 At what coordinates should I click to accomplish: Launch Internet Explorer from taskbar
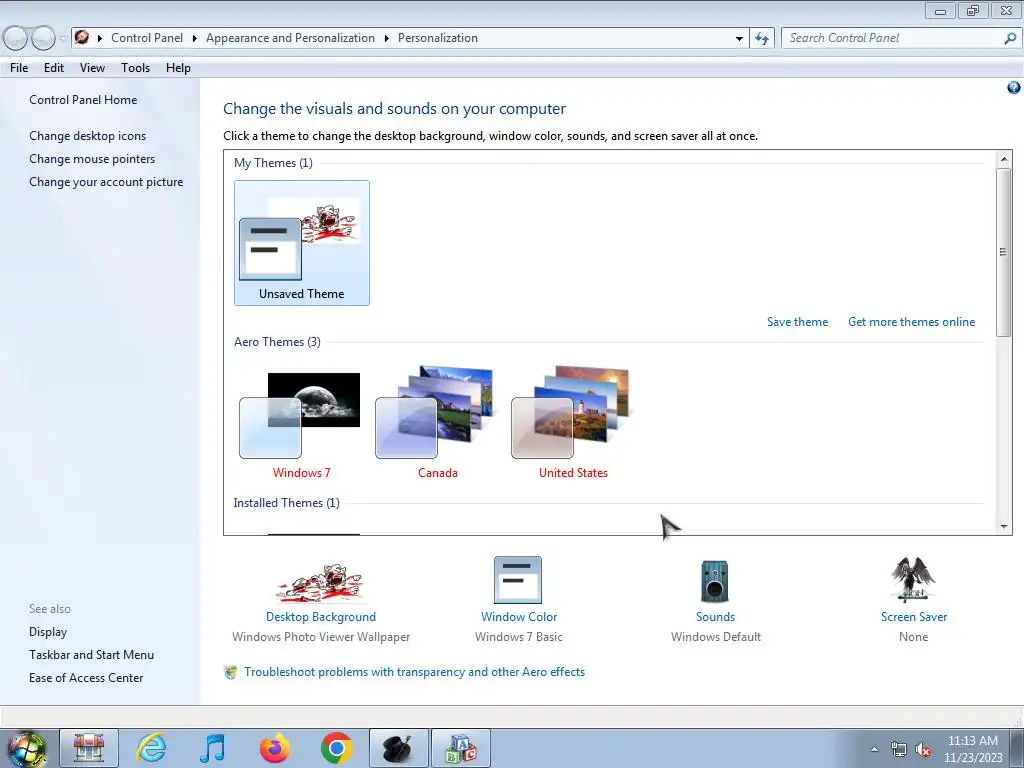[x=151, y=748]
